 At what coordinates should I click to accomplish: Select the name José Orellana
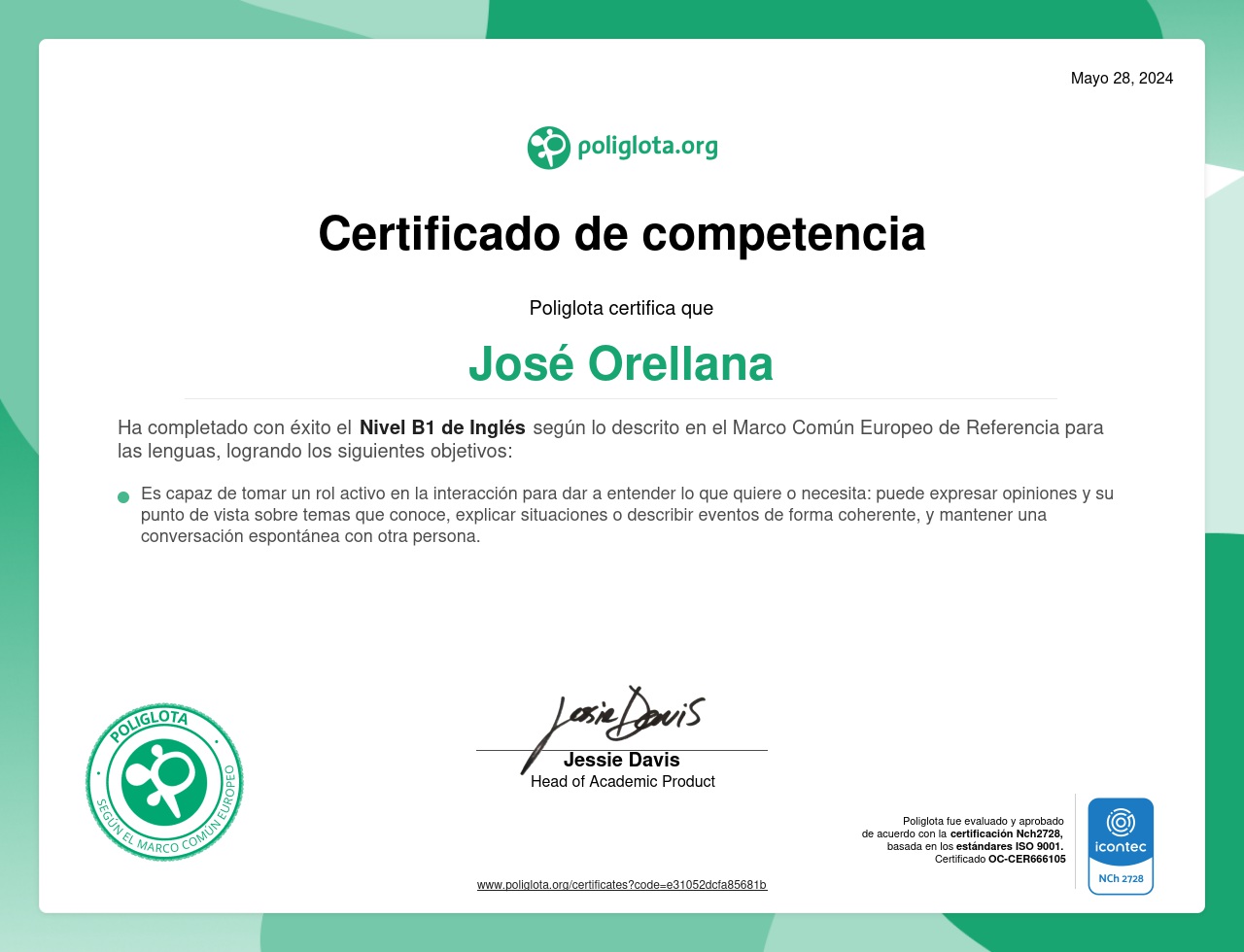point(621,363)
